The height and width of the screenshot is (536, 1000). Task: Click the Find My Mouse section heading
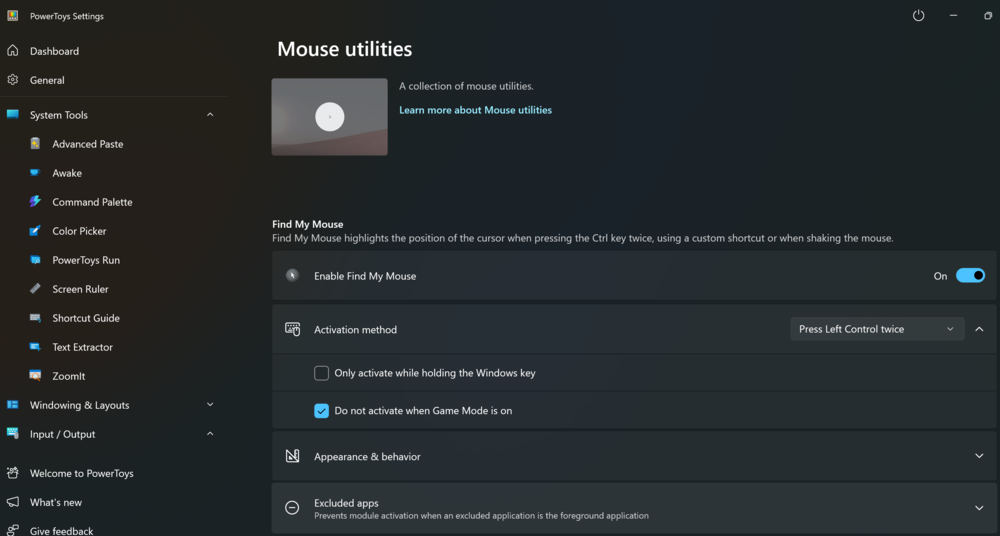(x=307, y=224)
